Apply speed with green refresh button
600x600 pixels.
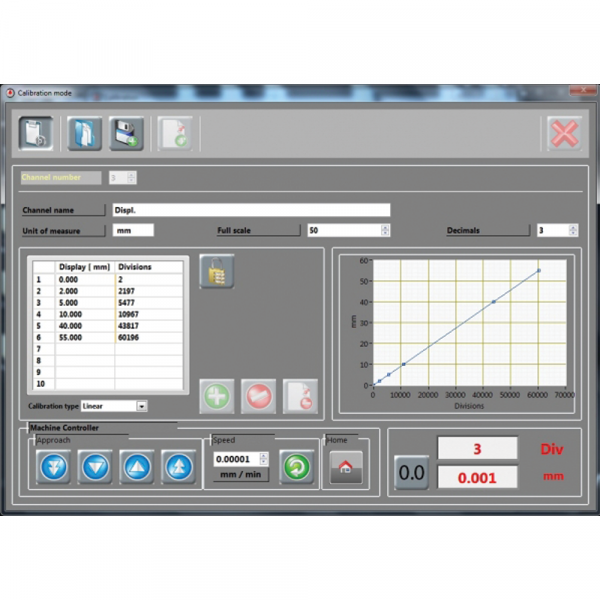pyautogui.click(x=295, y=467)
